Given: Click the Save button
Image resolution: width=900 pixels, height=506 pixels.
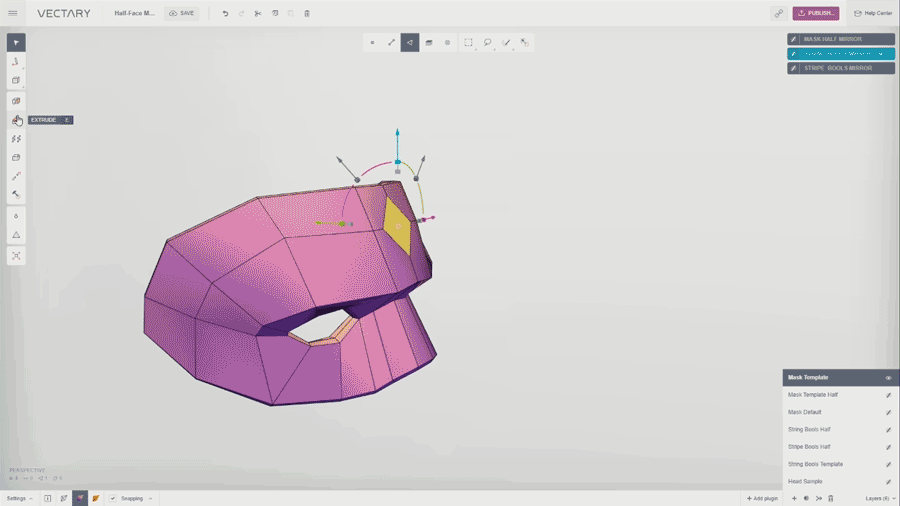Looking at the screenshot, I should point(181,13).
